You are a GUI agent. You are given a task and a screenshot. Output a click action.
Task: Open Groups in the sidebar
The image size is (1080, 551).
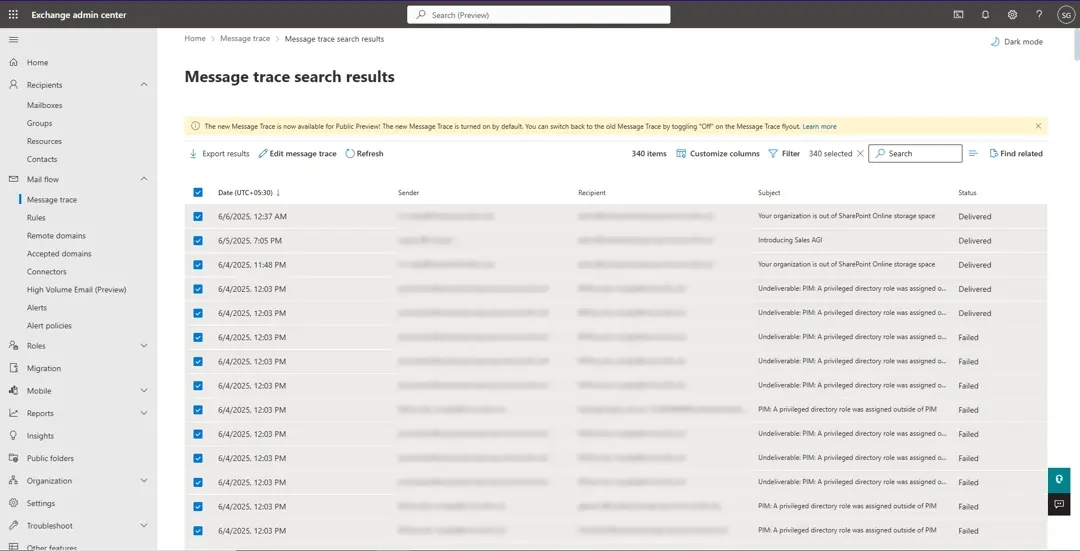tap(39, 123)
